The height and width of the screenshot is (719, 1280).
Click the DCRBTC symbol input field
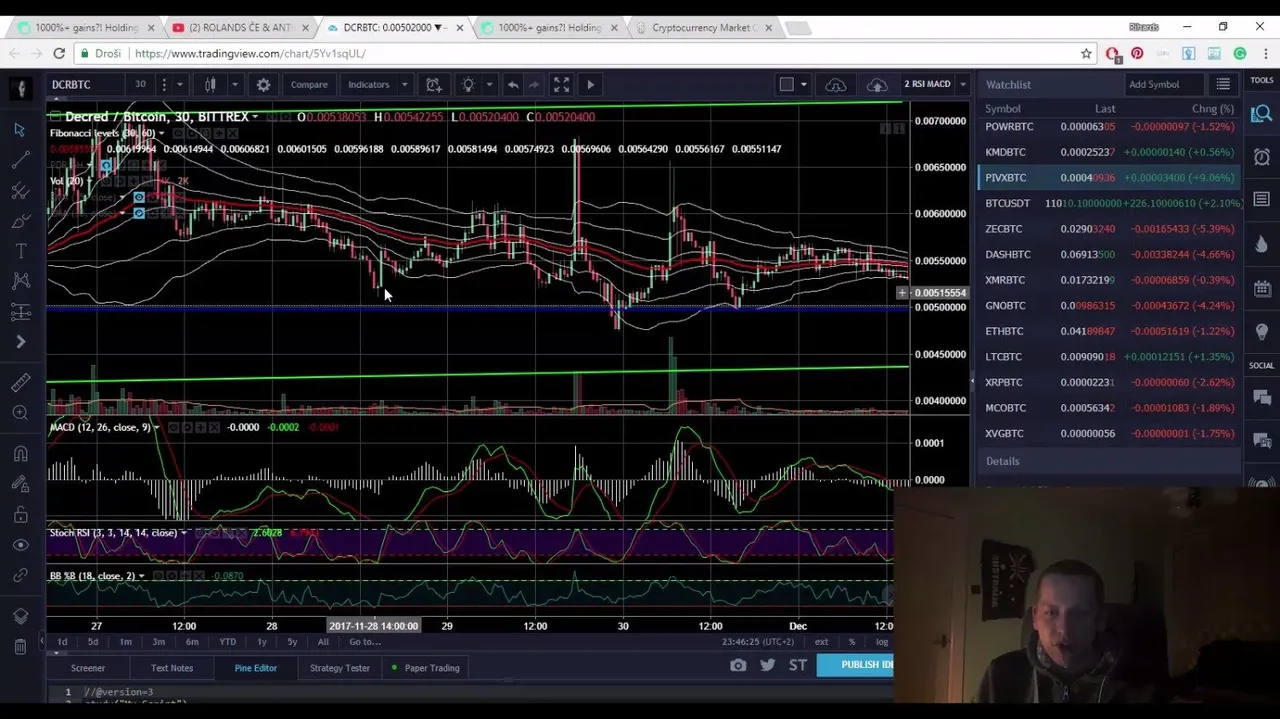[87, 85]
